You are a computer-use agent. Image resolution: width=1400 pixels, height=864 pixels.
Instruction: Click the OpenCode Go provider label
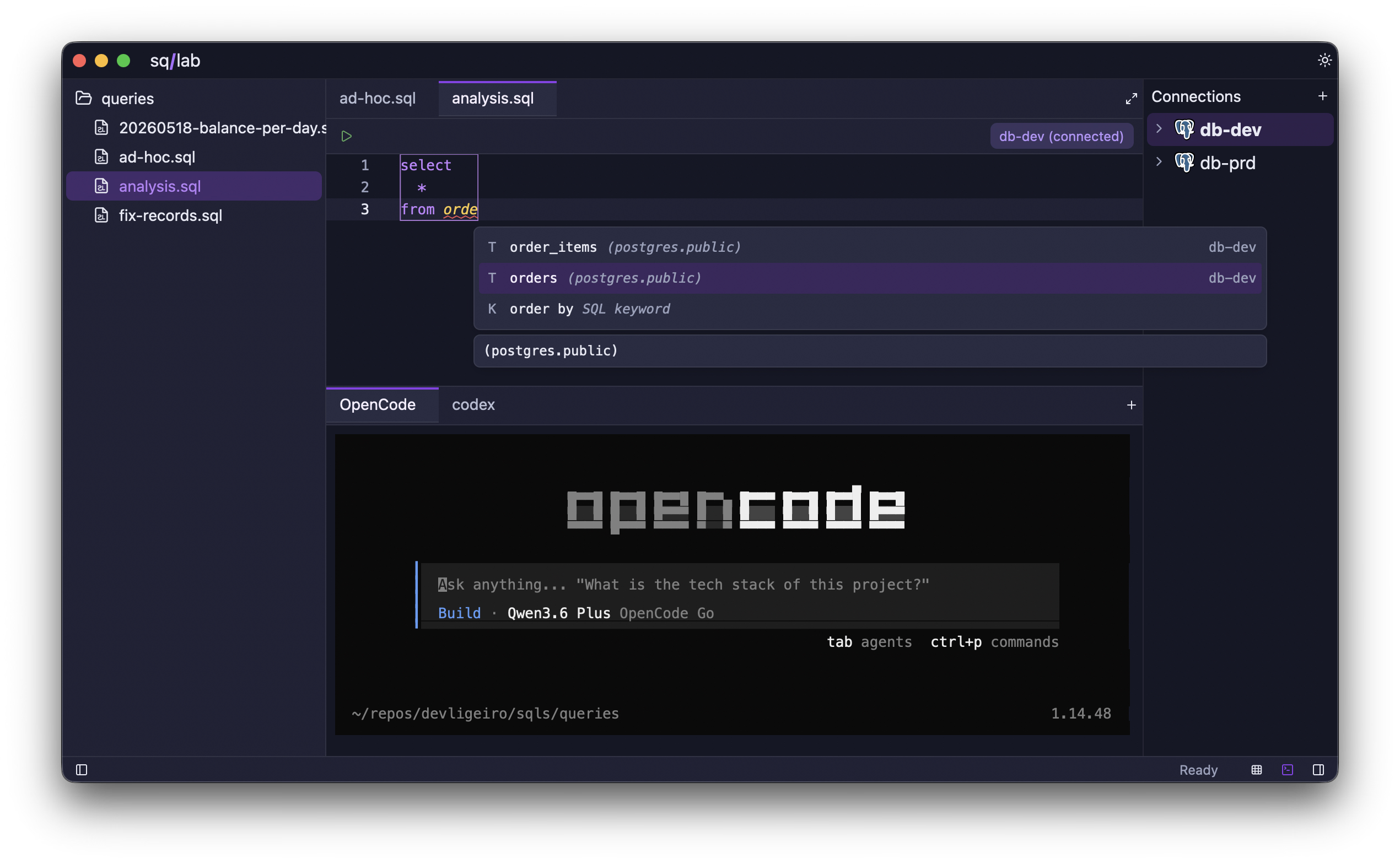point(666,613)
